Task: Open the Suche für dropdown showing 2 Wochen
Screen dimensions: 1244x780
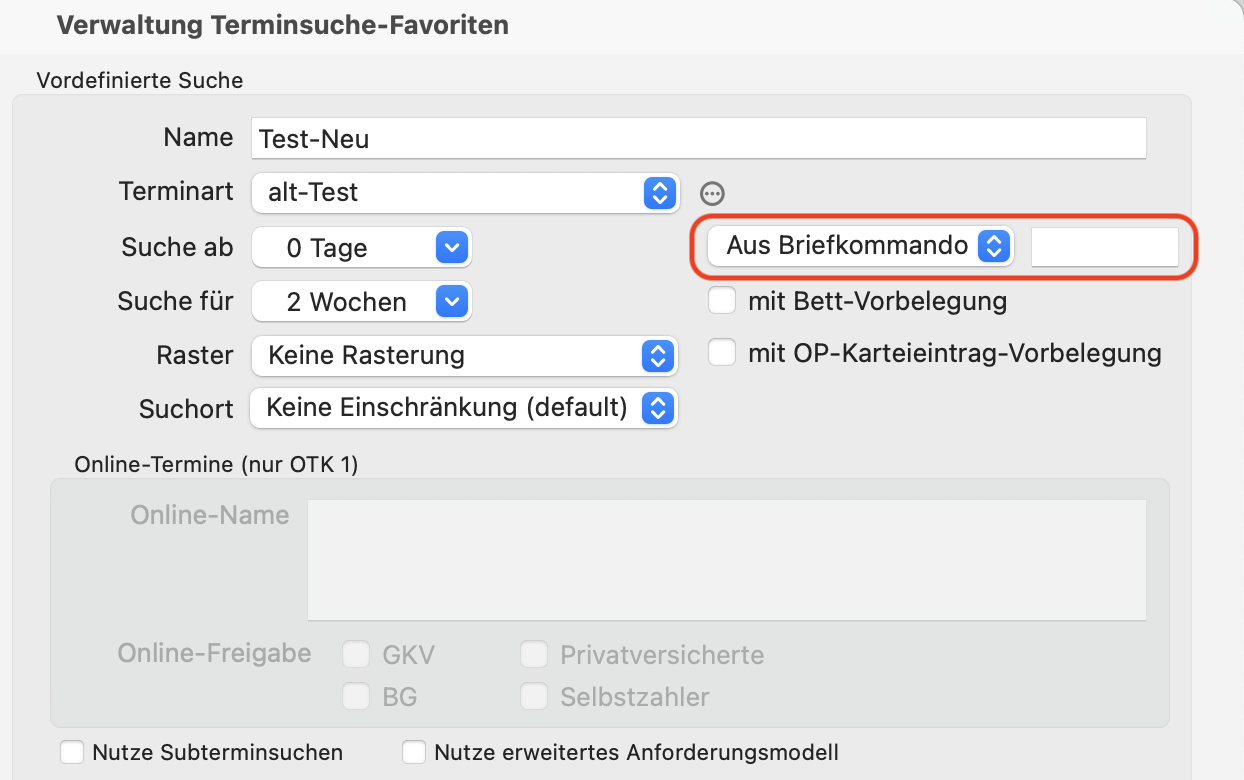Action: tap(361, 302)
